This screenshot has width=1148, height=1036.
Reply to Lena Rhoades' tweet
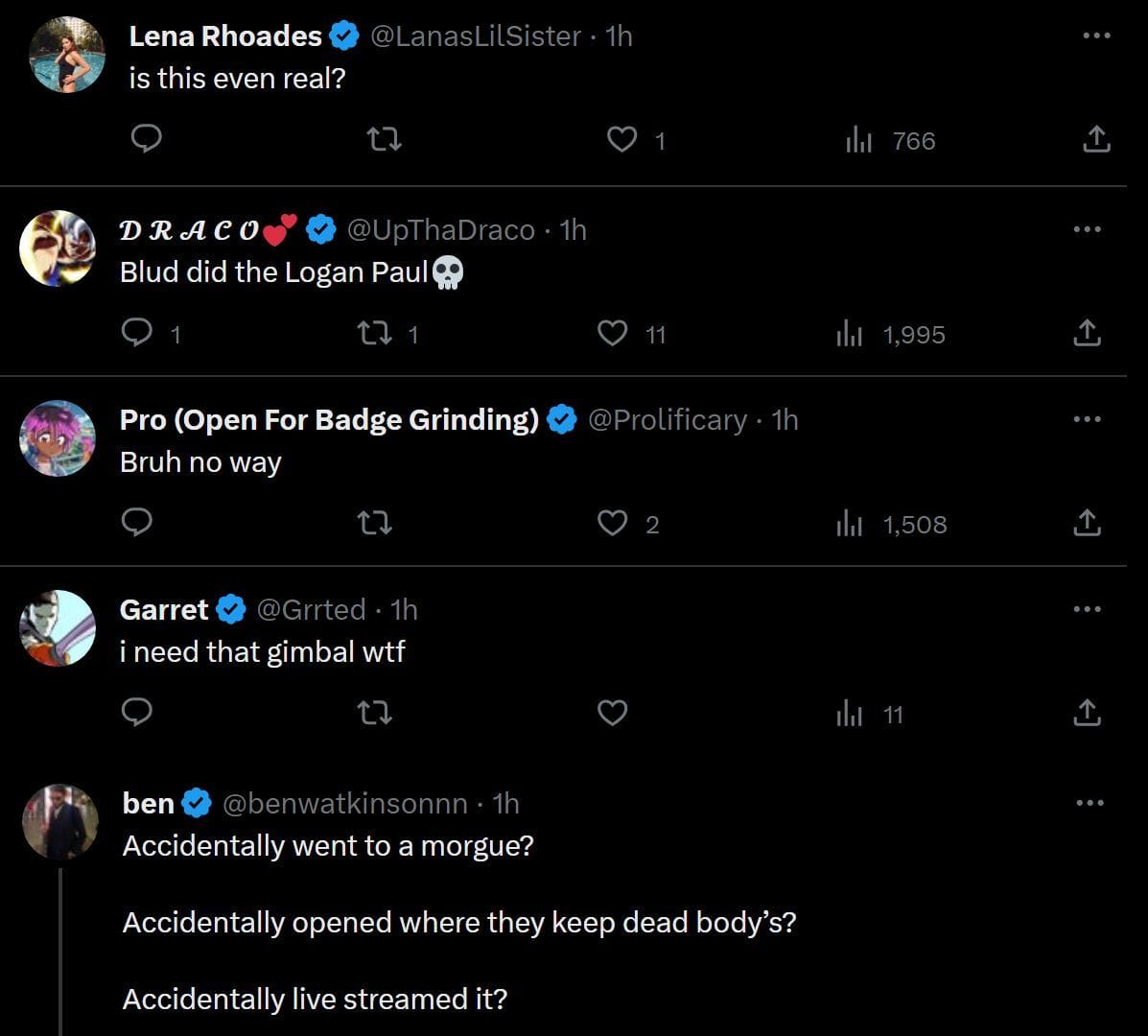pyautogui.click(x=146, y=140)
